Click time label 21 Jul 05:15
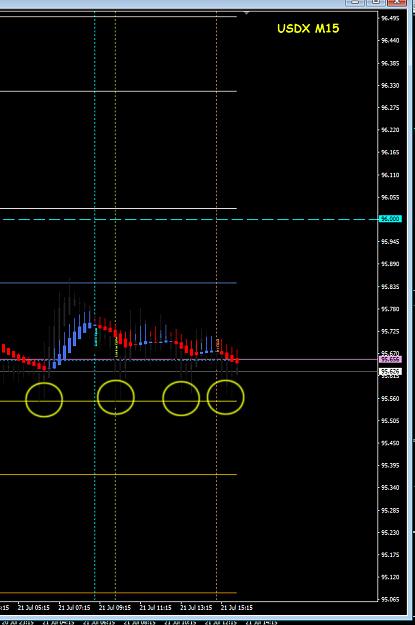This screenshot has height=625, width=415. point(33,608)
